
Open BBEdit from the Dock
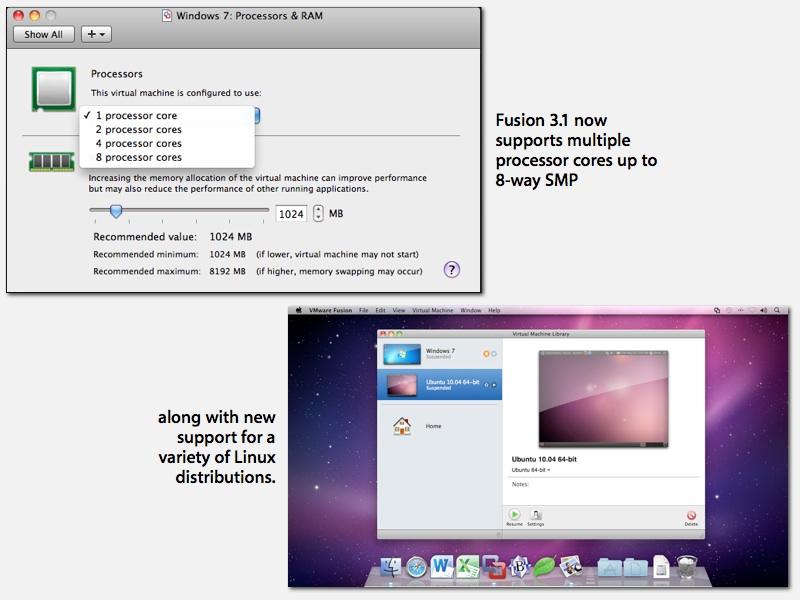point(519,566)
